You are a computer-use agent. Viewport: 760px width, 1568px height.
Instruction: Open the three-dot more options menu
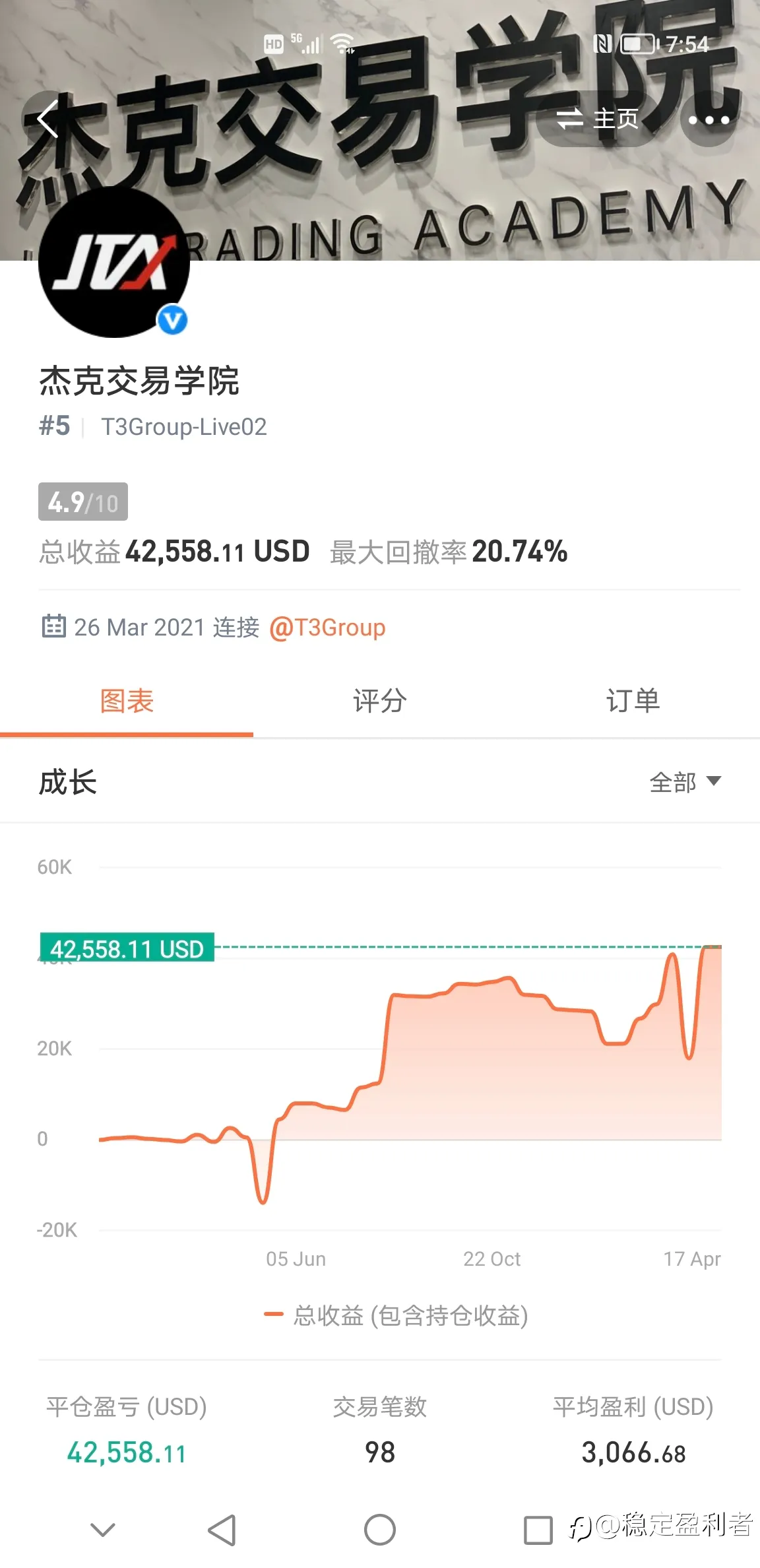[709, 119]
